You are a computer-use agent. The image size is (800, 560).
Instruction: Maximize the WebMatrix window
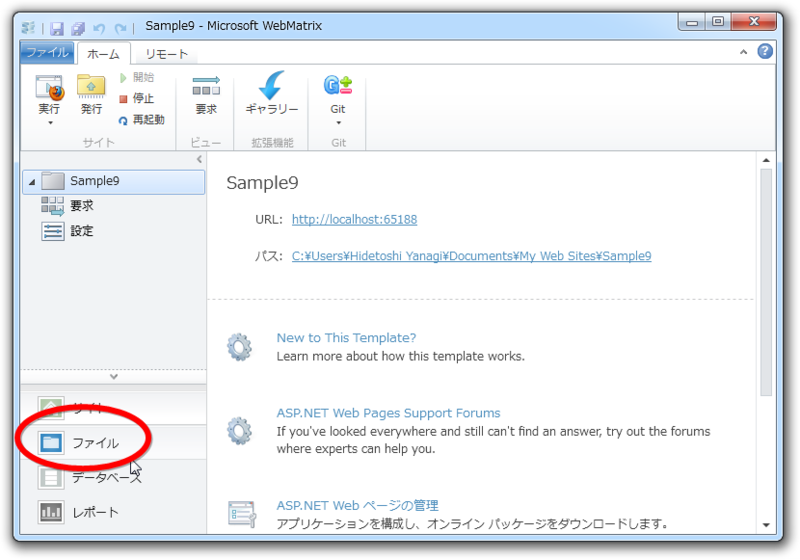point(718,22)
